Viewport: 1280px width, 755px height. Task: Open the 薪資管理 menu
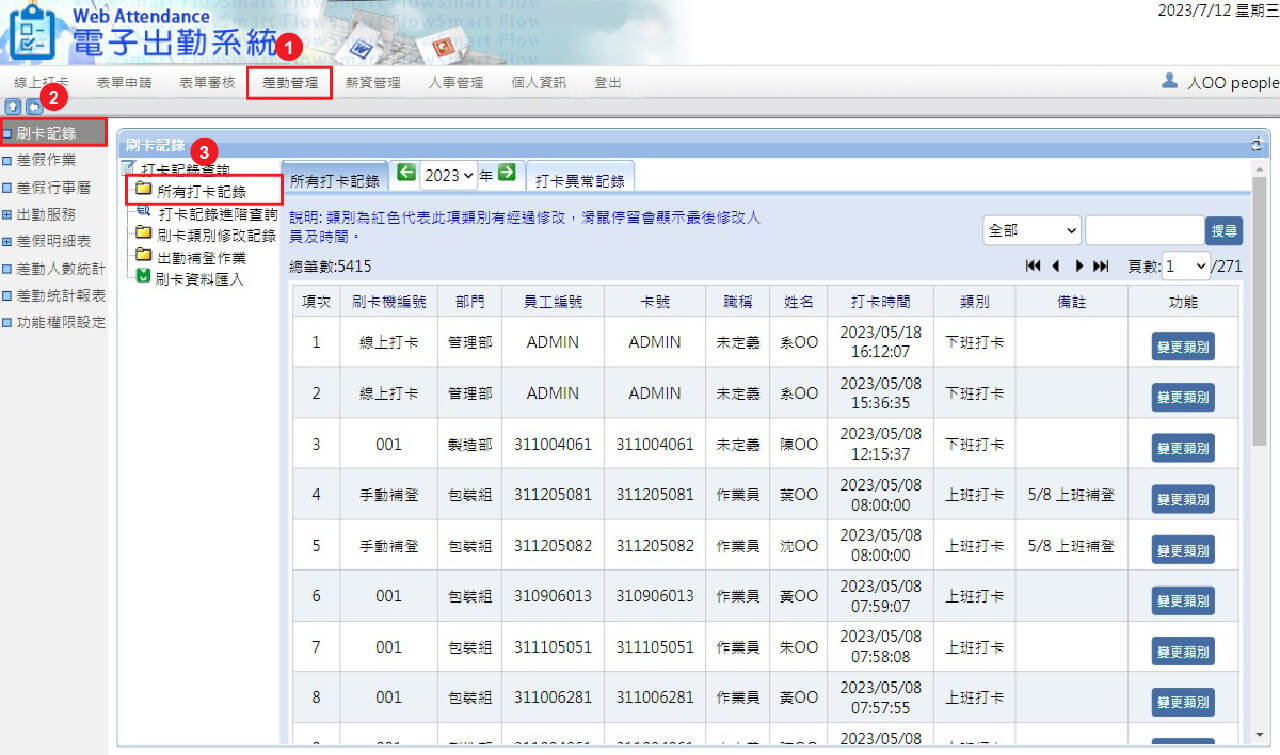pos(373,82)
